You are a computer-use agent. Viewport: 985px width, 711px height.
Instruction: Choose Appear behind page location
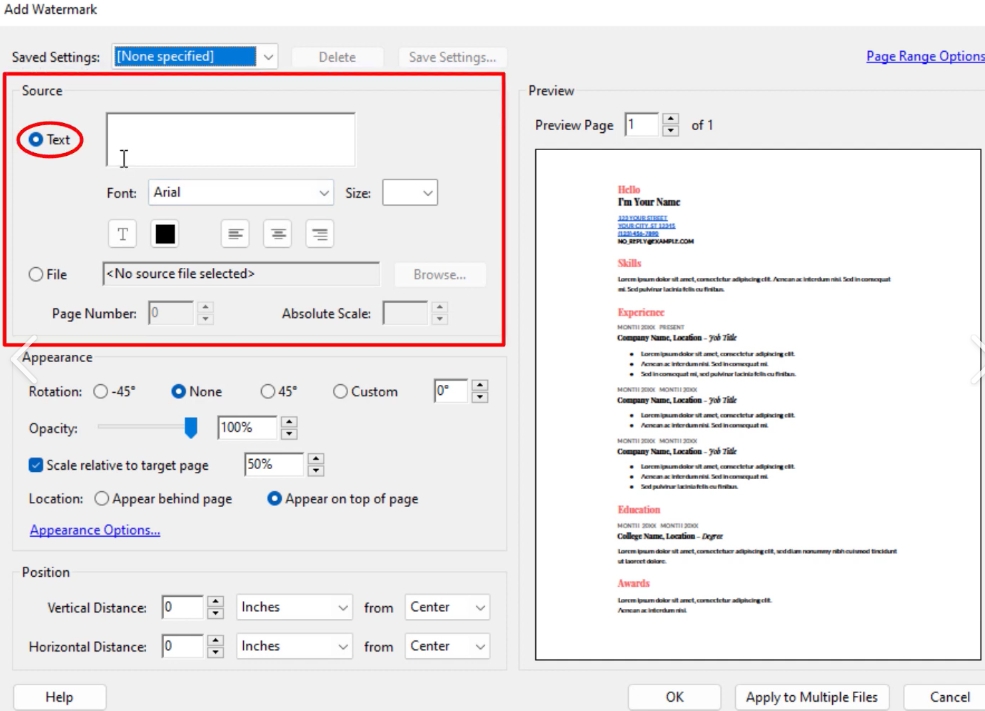(101, 499)
